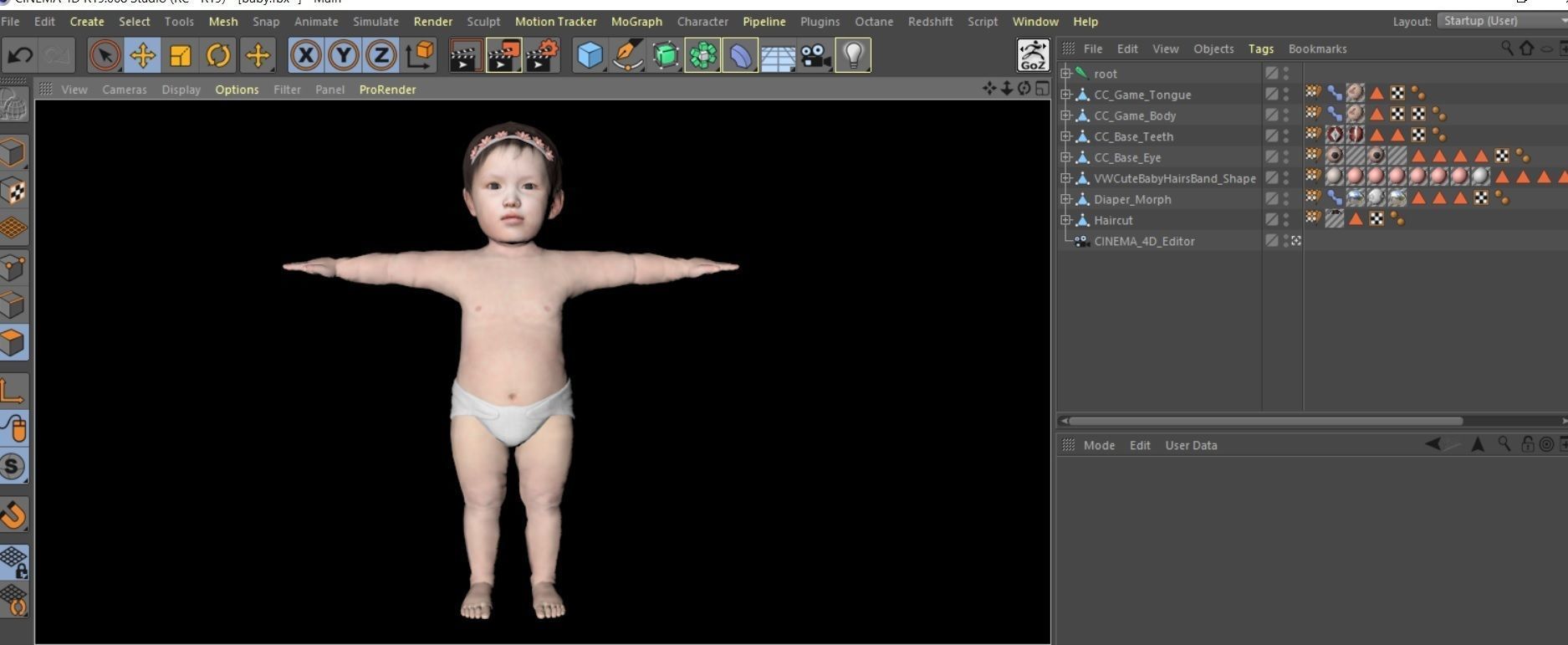This screenshot has width=1568, height=645.
Task: Expand the CC_Base_Eye object
Action: pos(1066,157)
